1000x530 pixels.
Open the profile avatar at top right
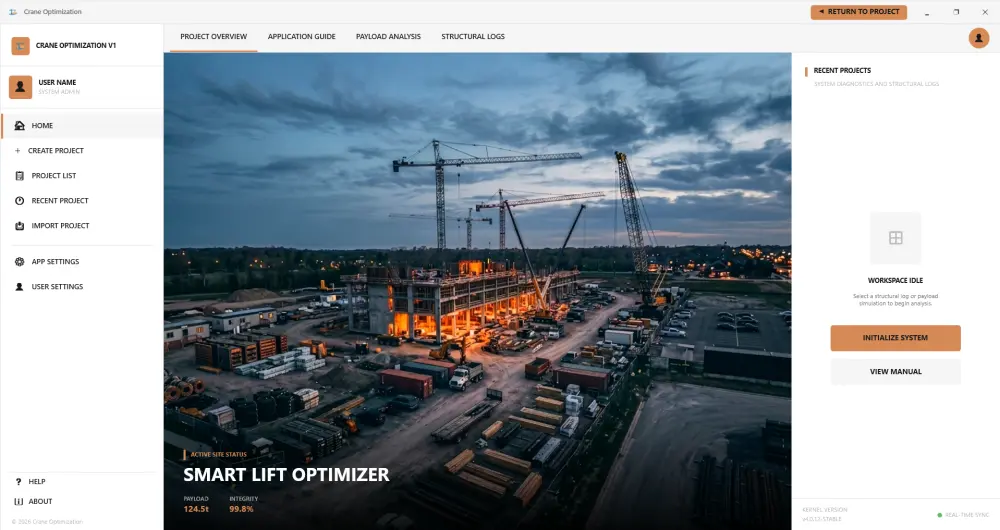click(x=979, y=38)
